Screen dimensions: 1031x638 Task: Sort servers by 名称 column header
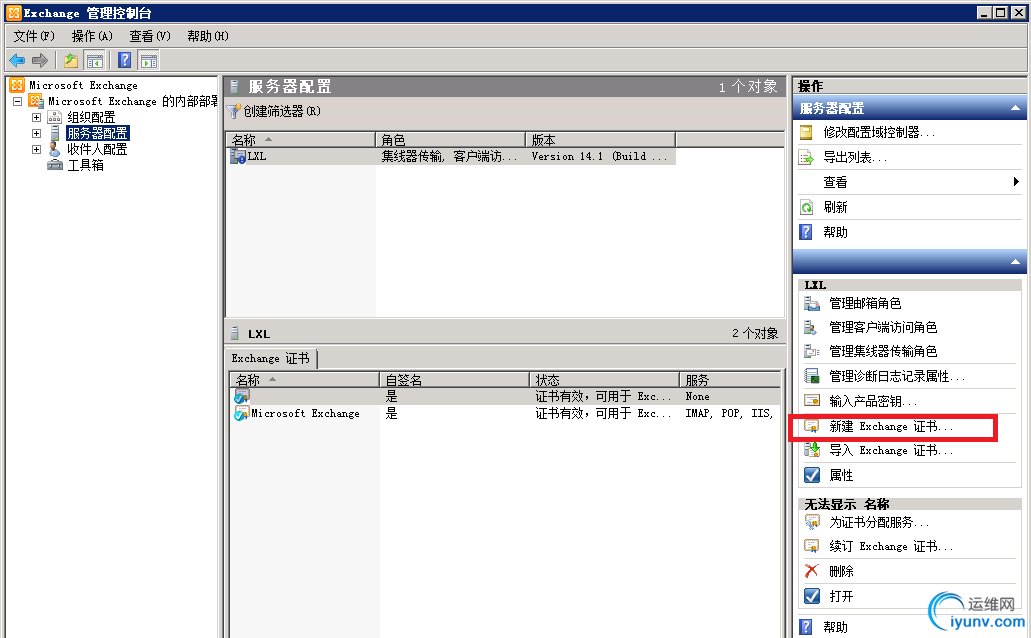click(300, 140)
